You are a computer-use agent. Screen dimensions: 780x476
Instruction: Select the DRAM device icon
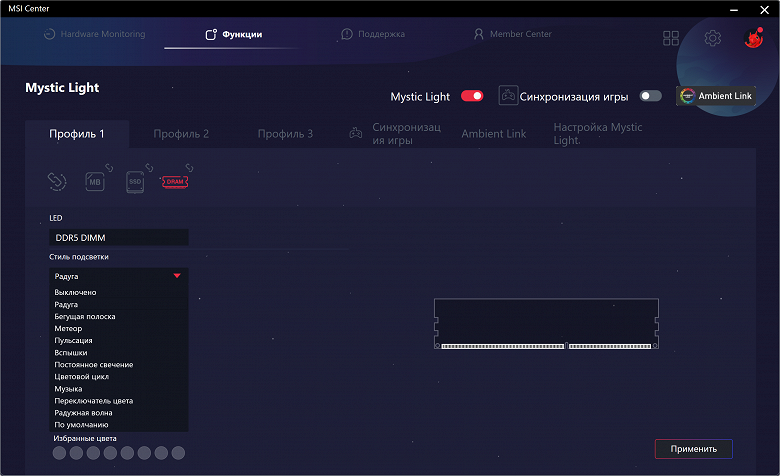175,182
